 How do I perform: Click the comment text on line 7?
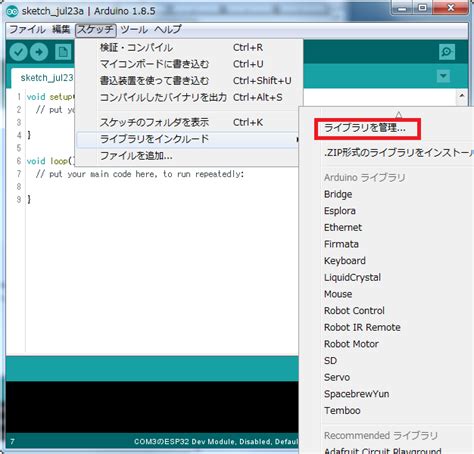click(x=140, y=174)
